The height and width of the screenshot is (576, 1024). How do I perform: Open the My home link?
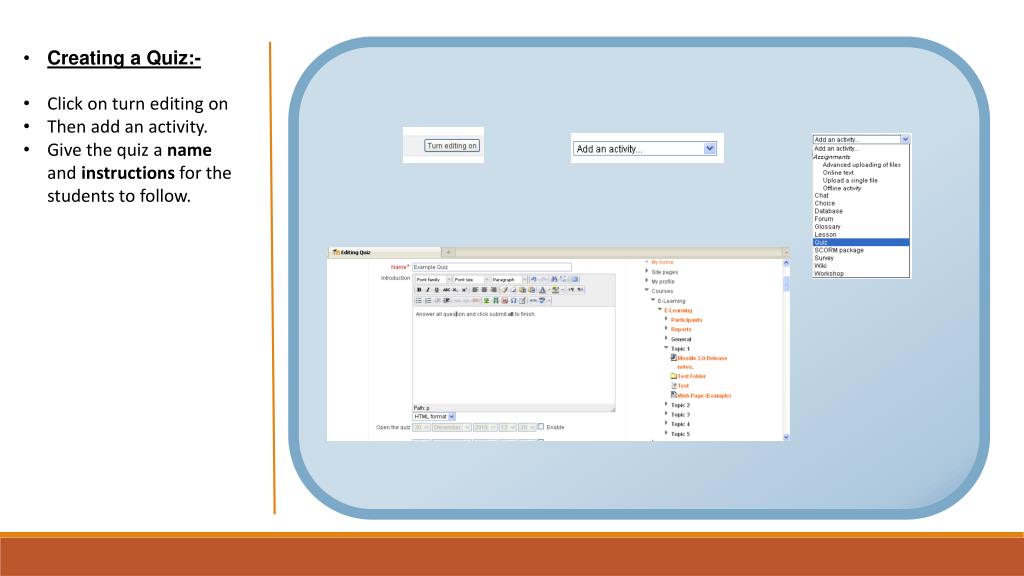[x=662, y=263]
